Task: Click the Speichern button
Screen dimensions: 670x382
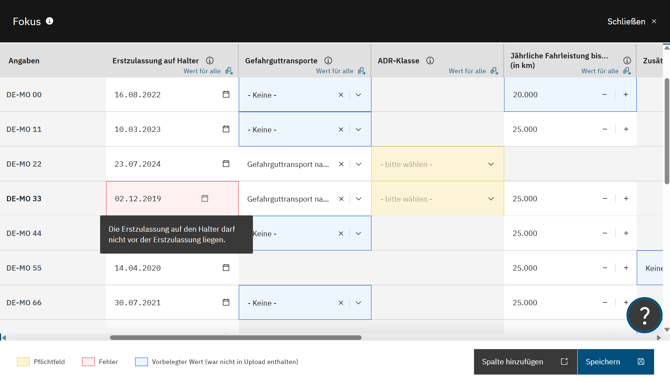Action: 615,361
